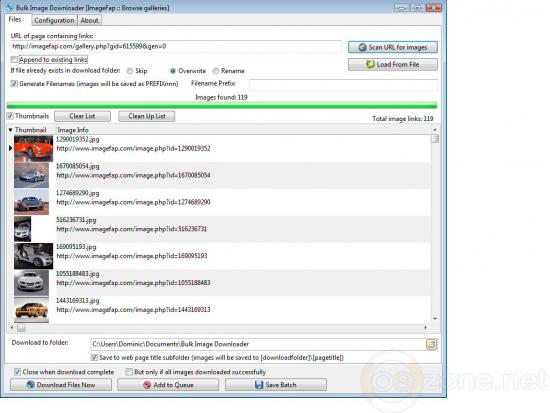Enable Append to existing links checkbox
550x413 pixels.
click(x=14, y=60)
